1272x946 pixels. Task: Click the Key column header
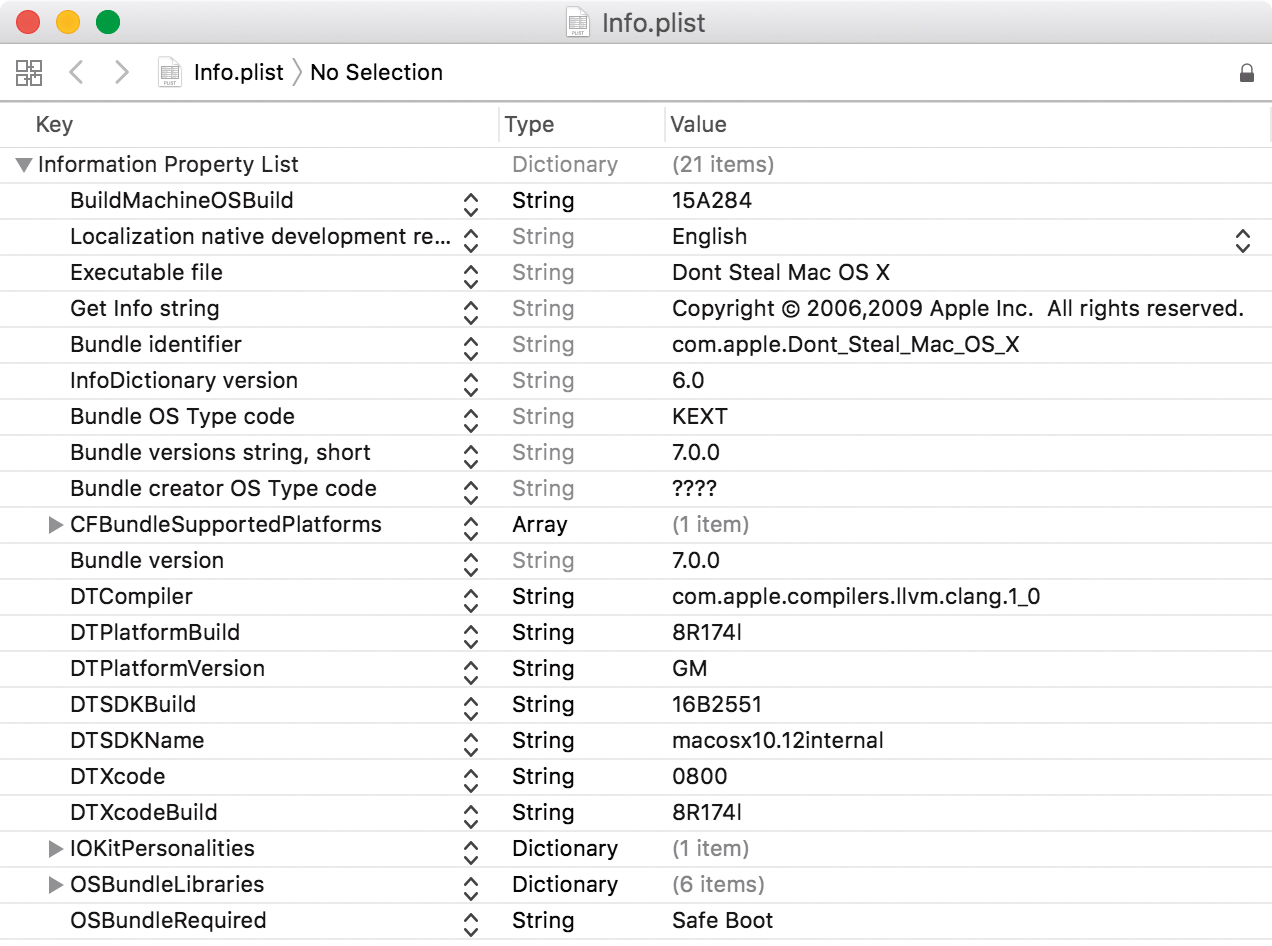coord(54,124)
